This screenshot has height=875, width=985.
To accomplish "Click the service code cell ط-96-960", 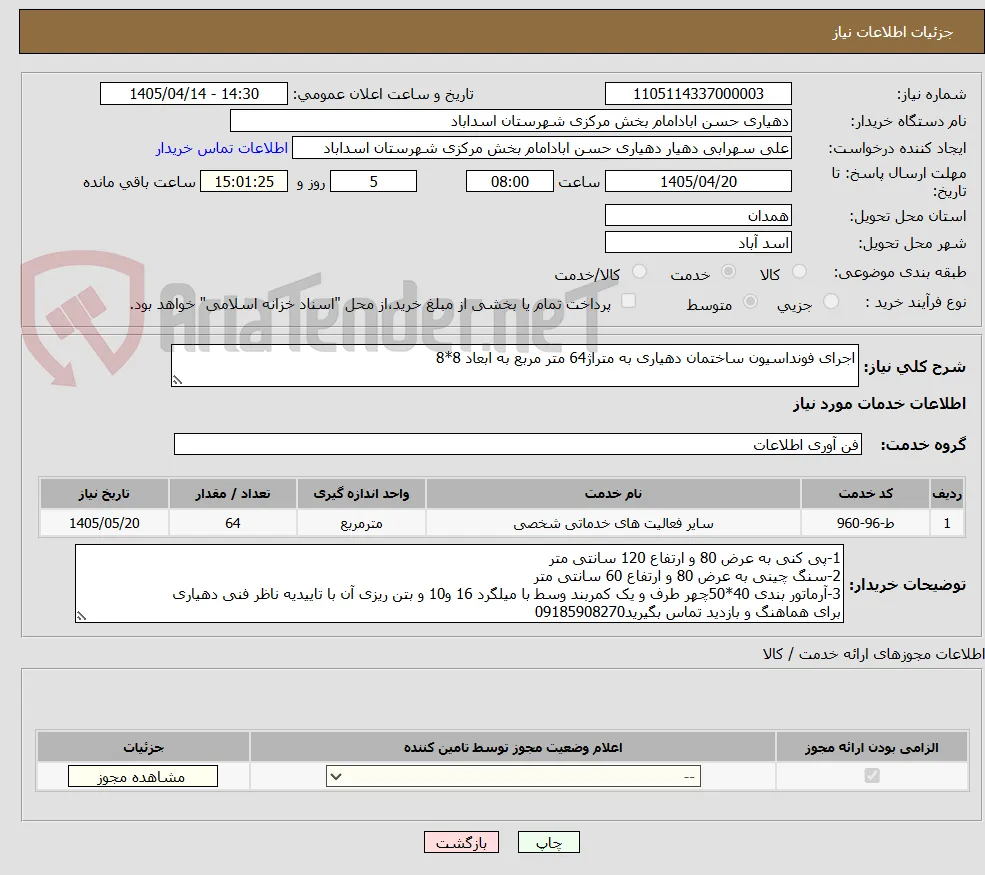I will click(866, 523).
